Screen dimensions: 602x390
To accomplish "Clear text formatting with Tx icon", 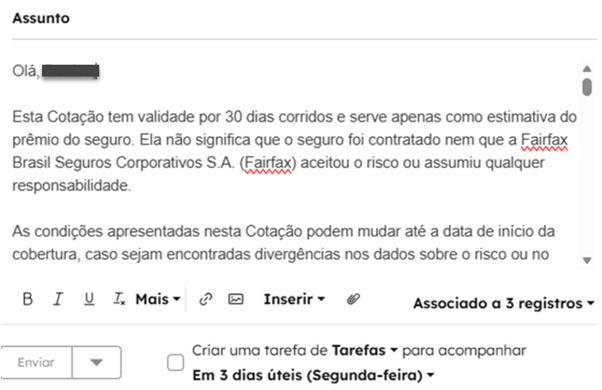I will 119,299.
